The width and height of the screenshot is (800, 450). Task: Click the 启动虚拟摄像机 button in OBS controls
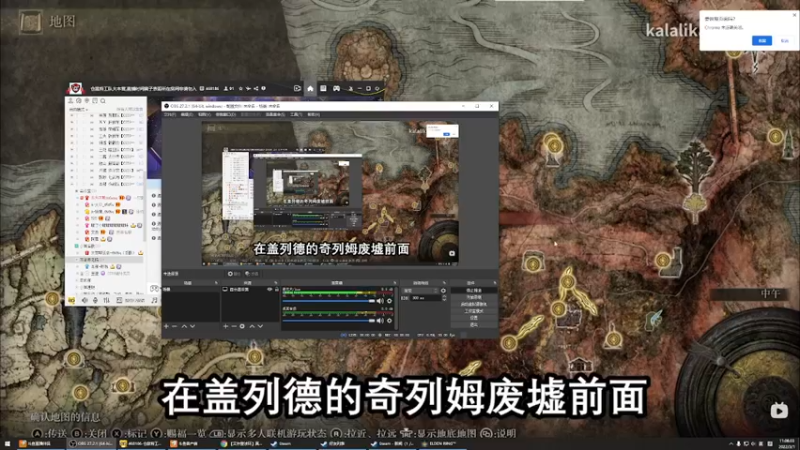click(x=473, y=304)
